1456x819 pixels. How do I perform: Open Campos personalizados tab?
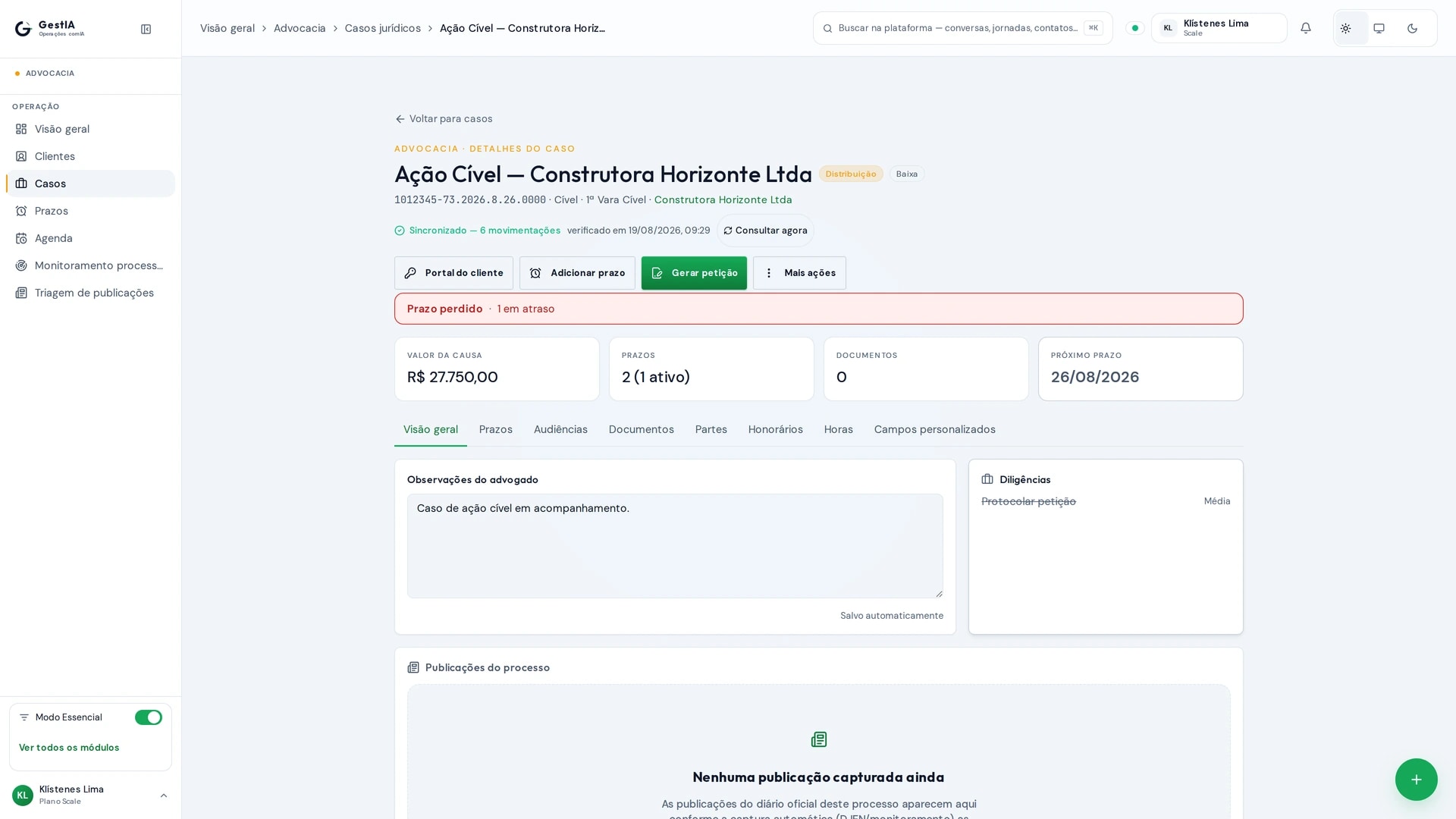[934, 429]
